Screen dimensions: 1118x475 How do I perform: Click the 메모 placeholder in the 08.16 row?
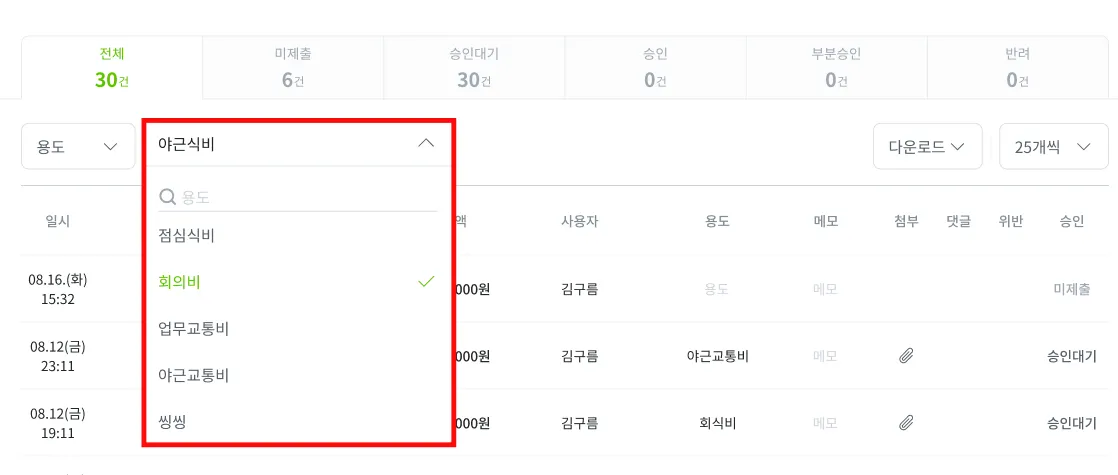tap(825, 289)
